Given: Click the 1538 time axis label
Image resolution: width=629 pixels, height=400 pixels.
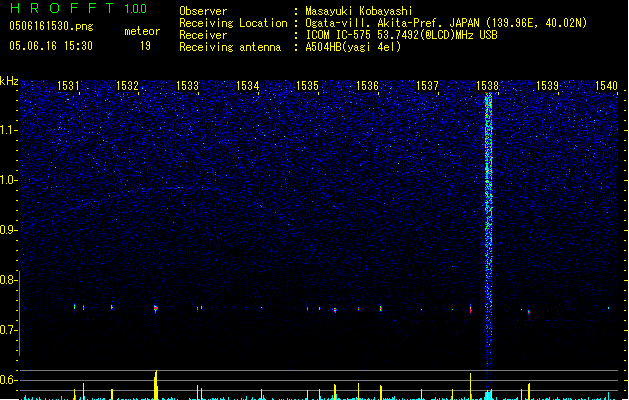Looking at the screenshot, I should (487, 85).
